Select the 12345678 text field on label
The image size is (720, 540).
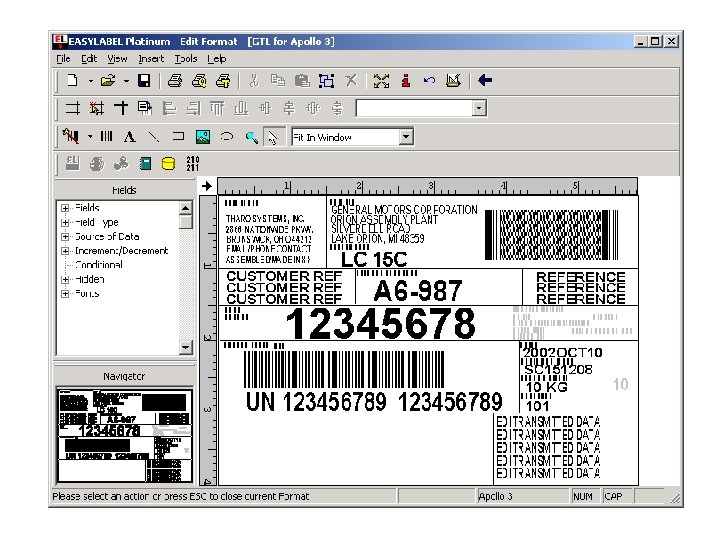pyautogui.click(x=381, y=323)
